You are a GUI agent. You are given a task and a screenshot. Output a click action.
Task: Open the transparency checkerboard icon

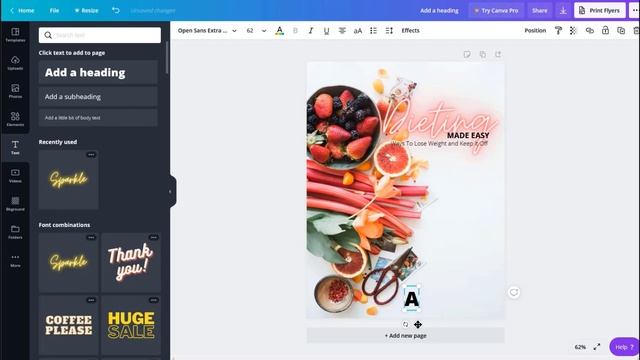pyautogui.click(x=573, y=31)
